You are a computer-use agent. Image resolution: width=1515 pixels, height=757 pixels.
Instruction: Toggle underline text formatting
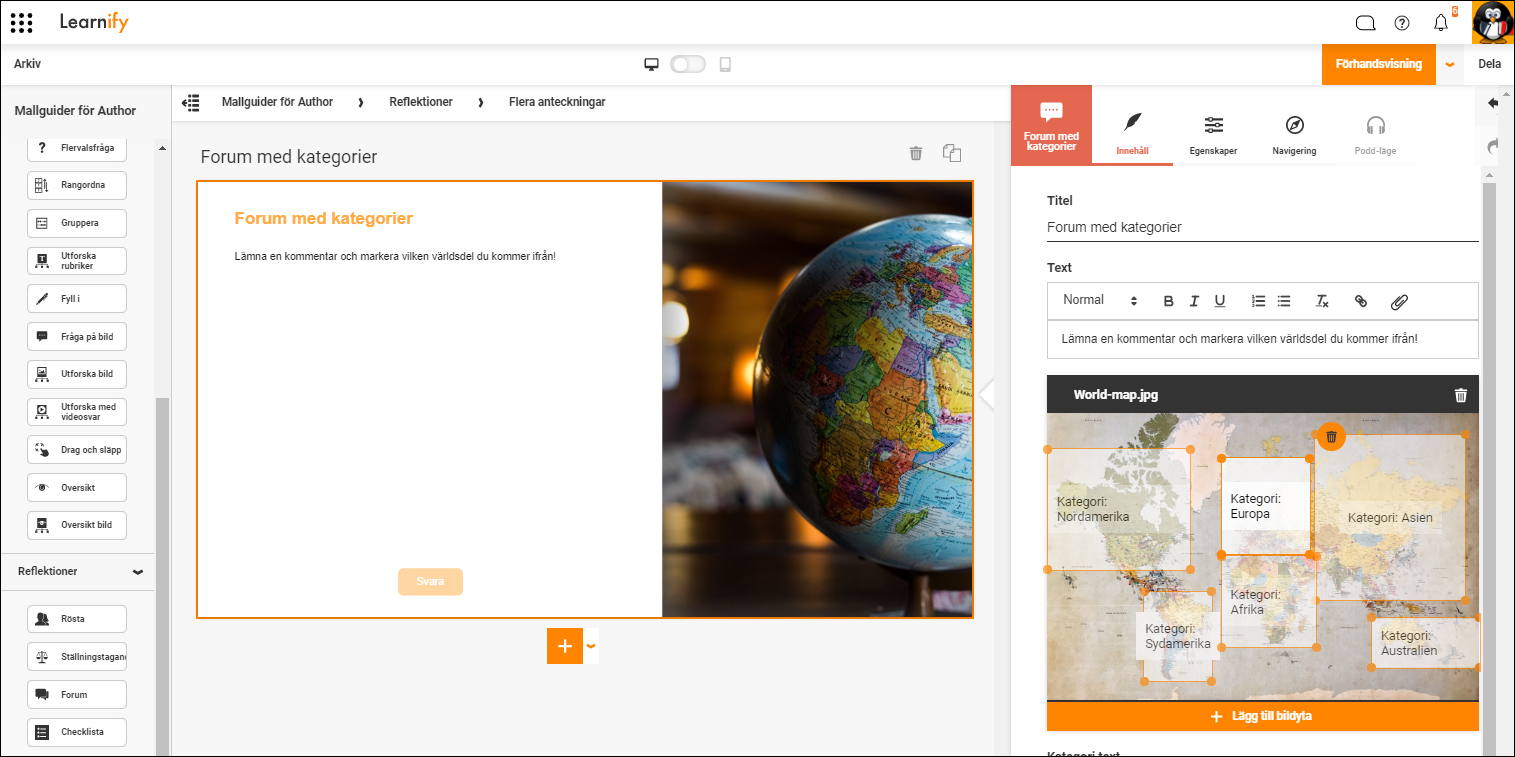(1219, 301)
